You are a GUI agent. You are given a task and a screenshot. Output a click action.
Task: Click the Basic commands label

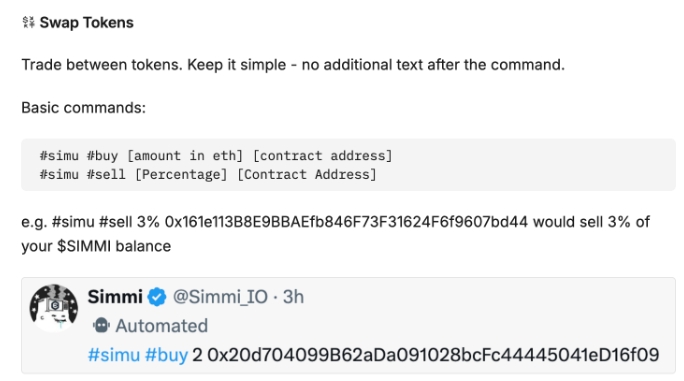pos(83,108)
